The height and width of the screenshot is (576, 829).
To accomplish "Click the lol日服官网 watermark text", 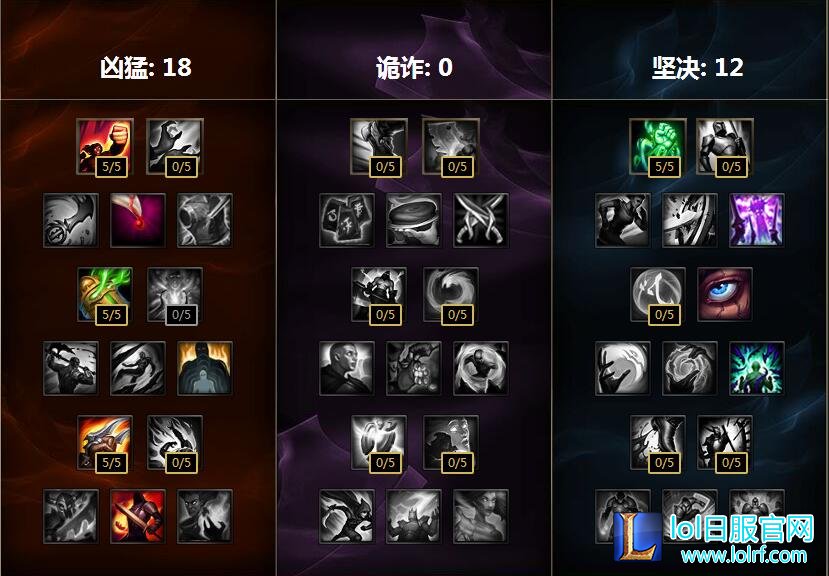I will (742, 528).
